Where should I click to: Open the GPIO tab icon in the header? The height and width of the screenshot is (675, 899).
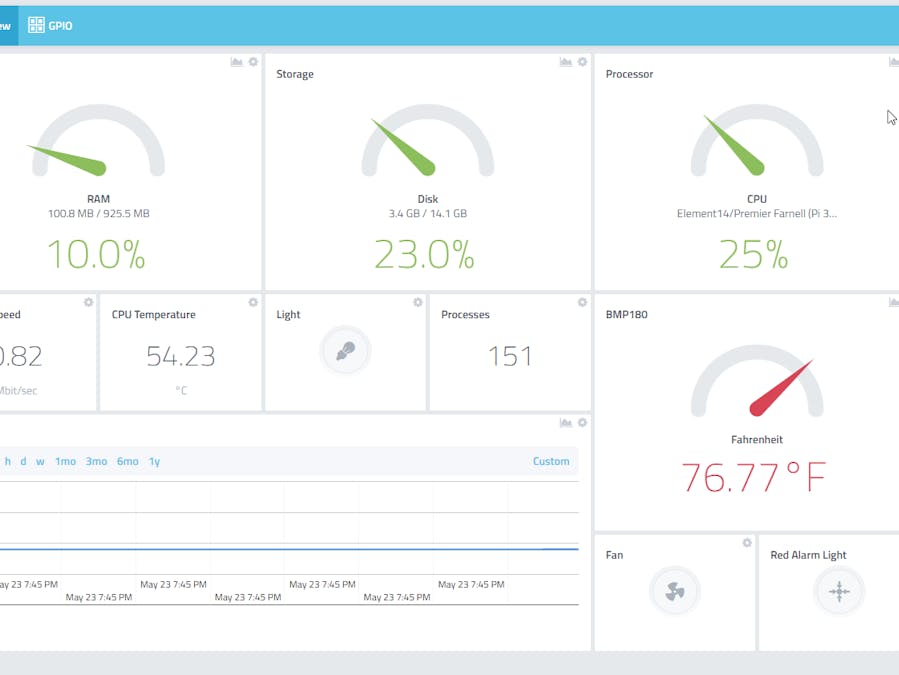pyautogui.click(x=37, y=24)
